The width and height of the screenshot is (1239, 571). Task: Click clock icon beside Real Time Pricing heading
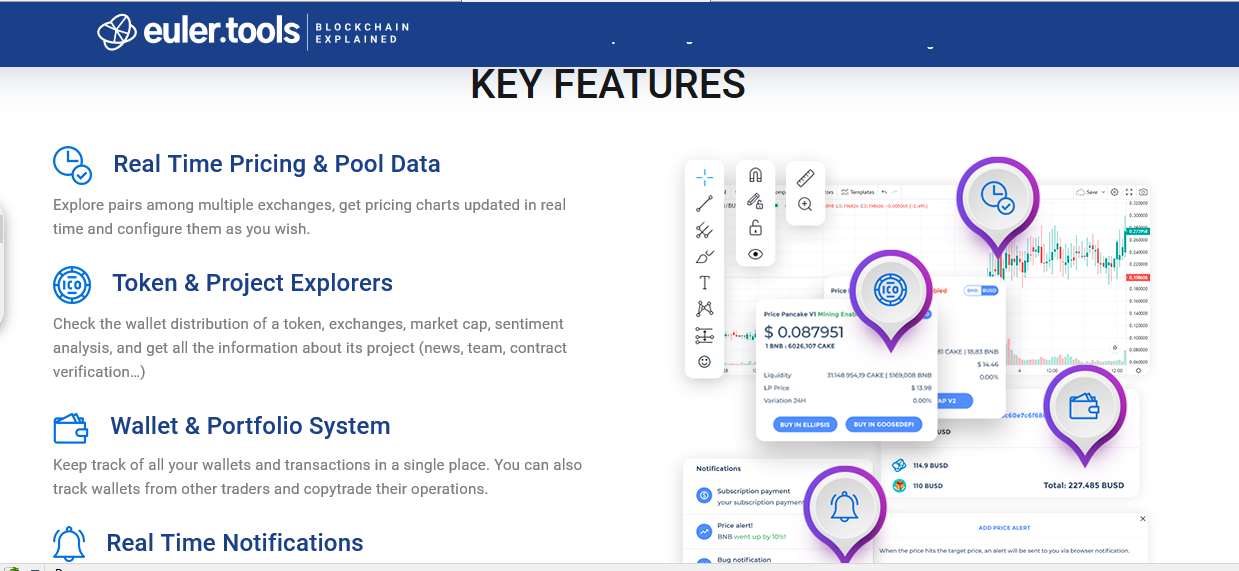click(72, 165)
